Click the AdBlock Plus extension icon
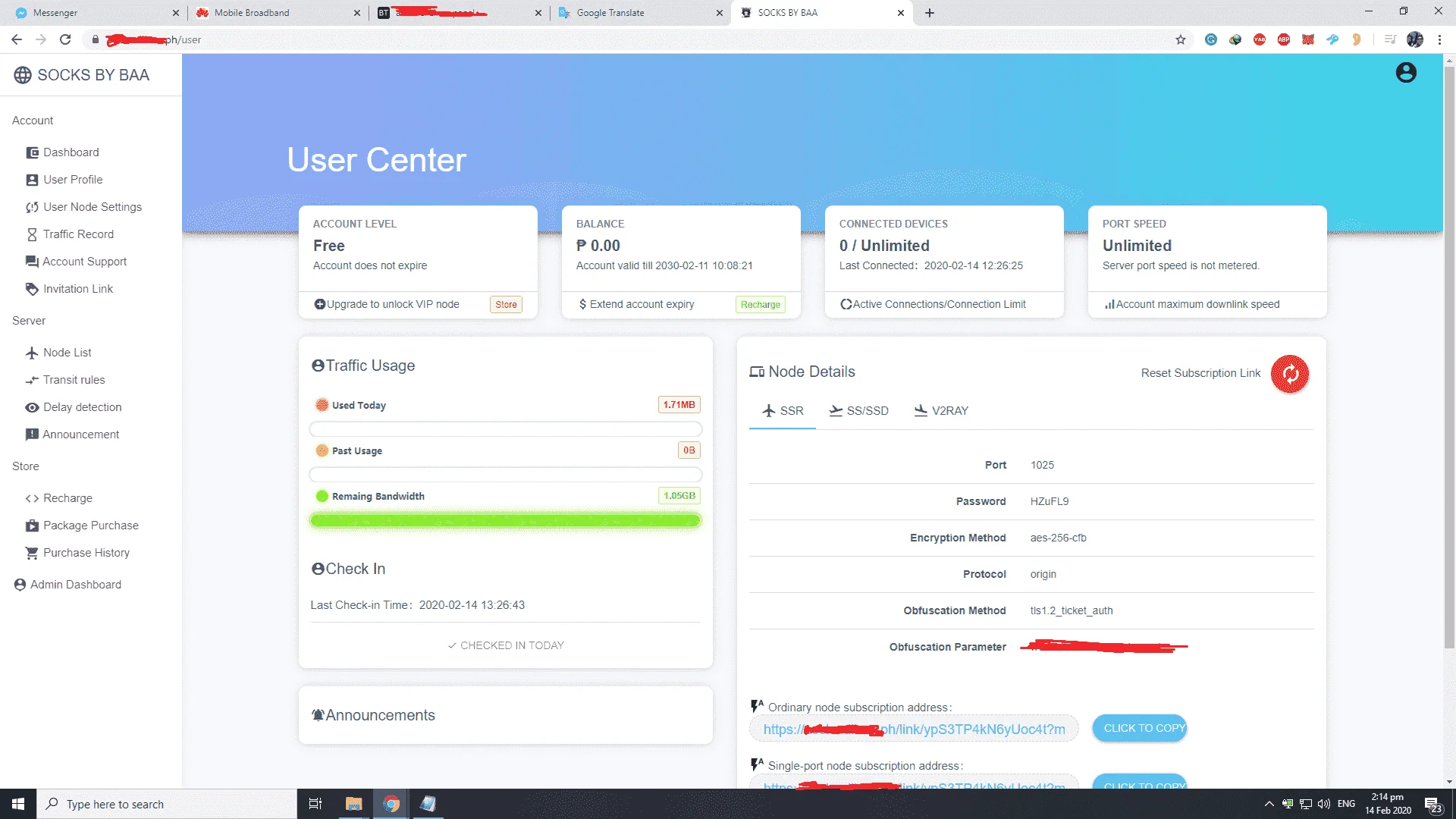The height and width of the screenshot is (819, 1456). [1284, 39]
